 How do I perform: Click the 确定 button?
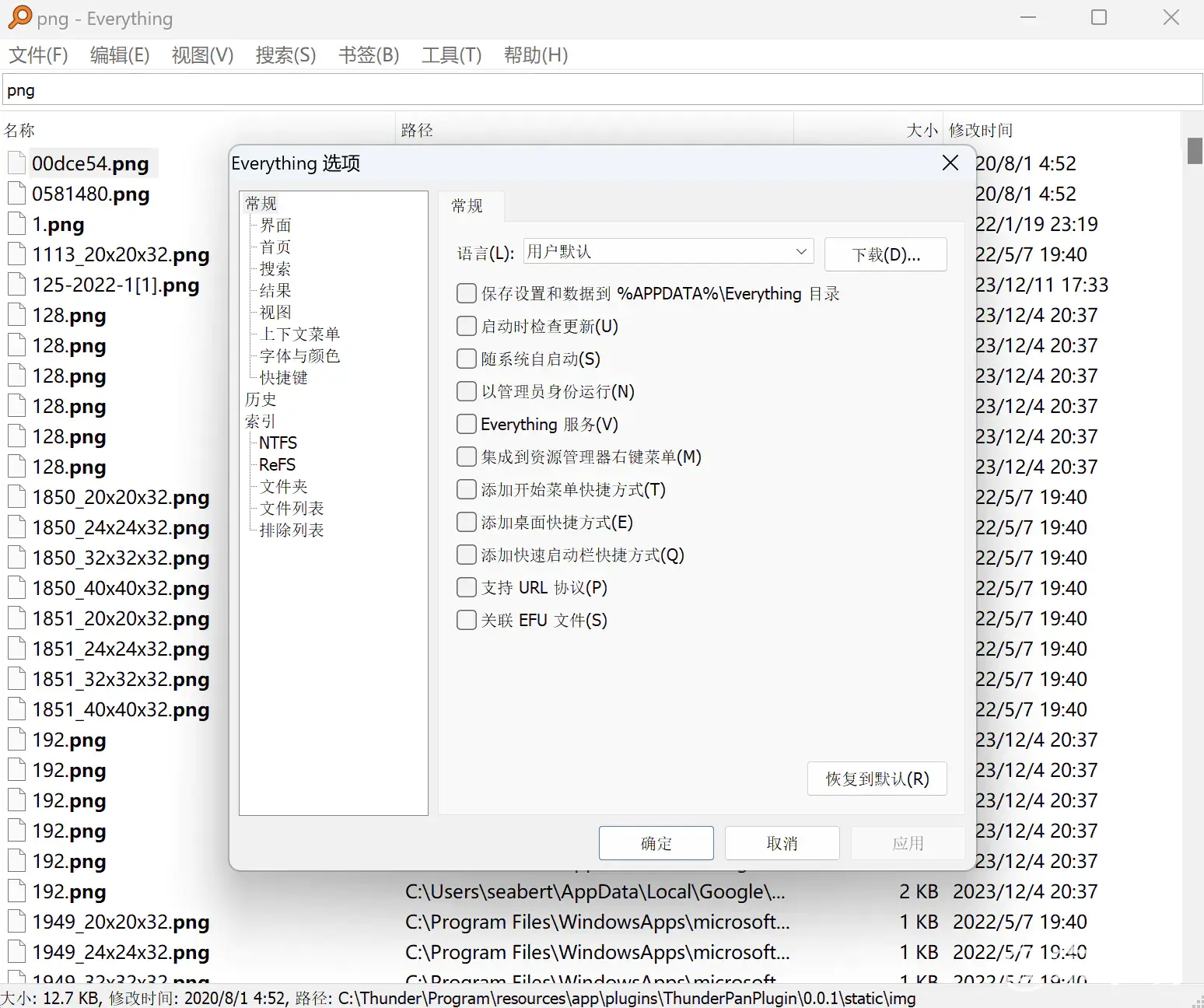(656, 843)
